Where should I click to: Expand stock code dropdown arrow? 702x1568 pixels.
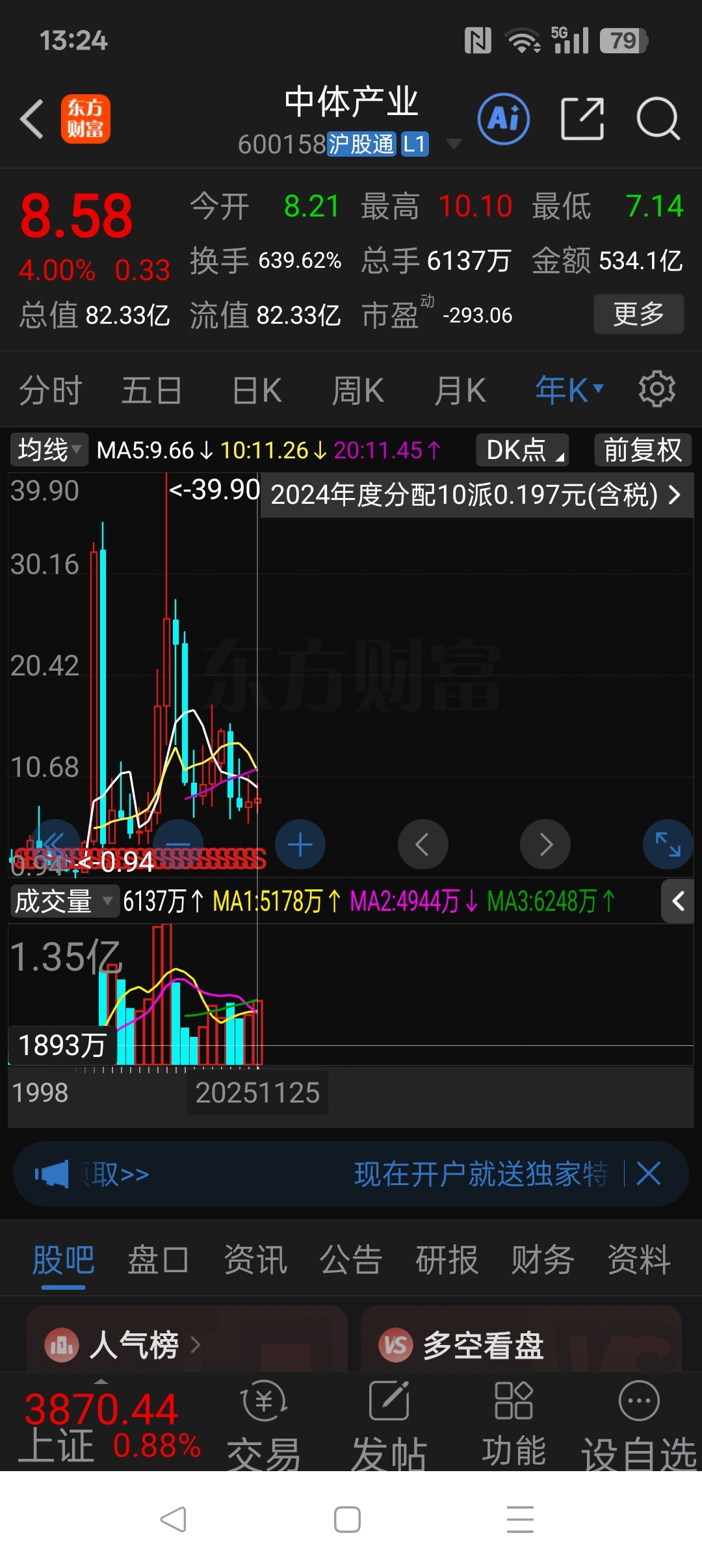coord(454,144)
